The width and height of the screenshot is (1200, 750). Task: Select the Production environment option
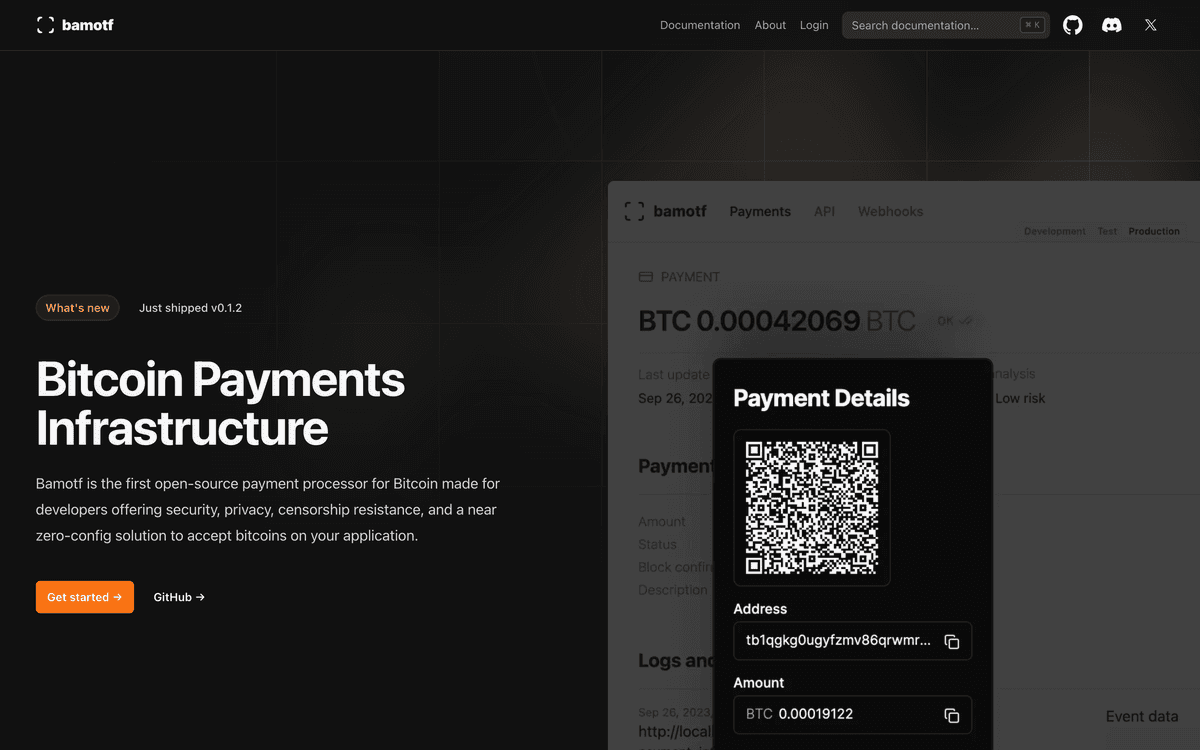click(x=1154, y=231)
